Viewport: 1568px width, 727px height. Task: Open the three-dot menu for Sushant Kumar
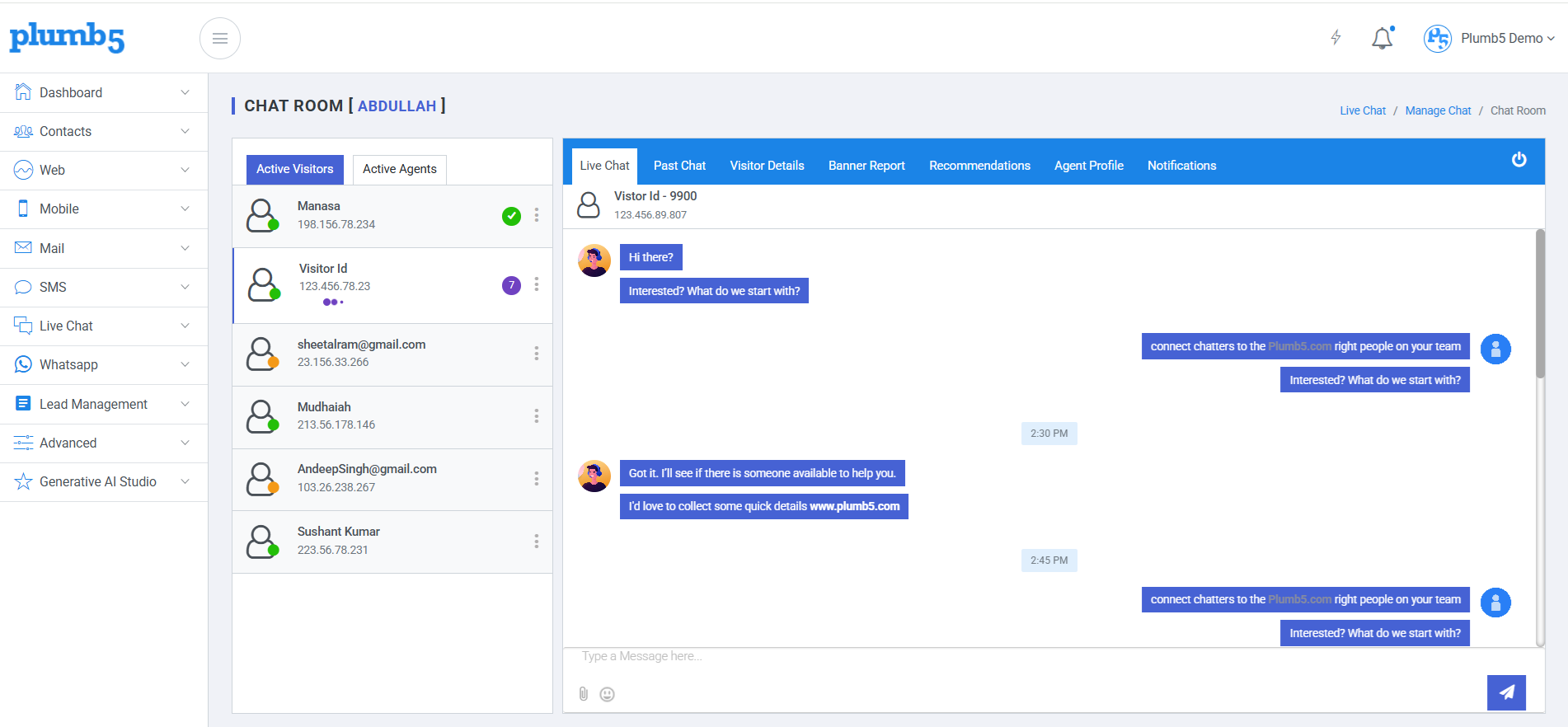click(537, 542)
